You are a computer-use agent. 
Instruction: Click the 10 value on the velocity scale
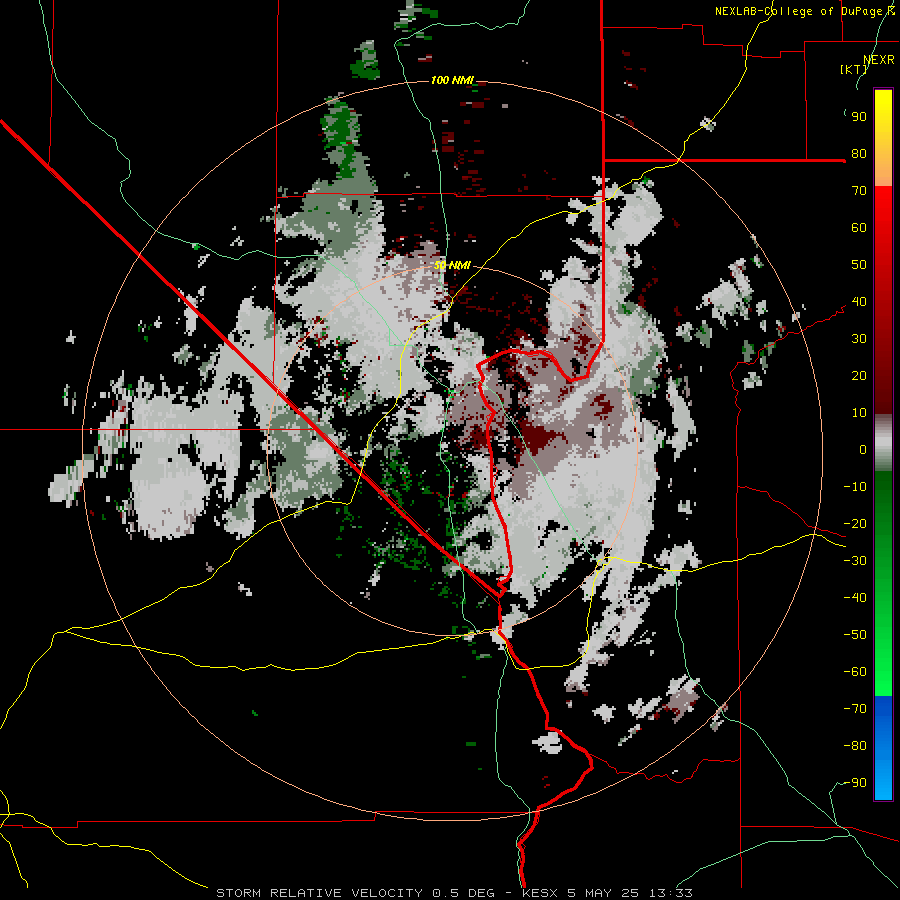click(859, 413)
